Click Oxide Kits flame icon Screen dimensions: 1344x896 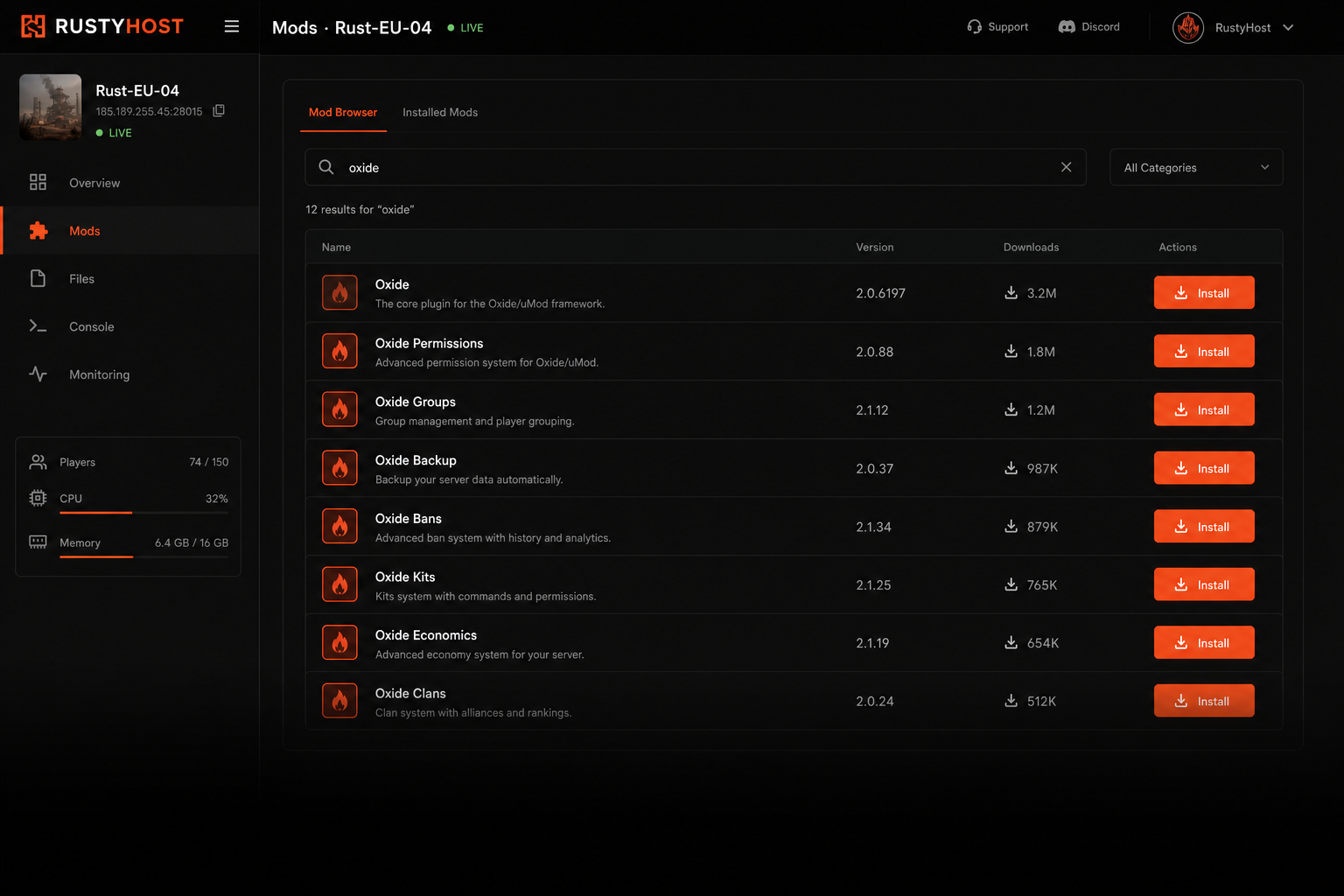(x=339, y=584)
